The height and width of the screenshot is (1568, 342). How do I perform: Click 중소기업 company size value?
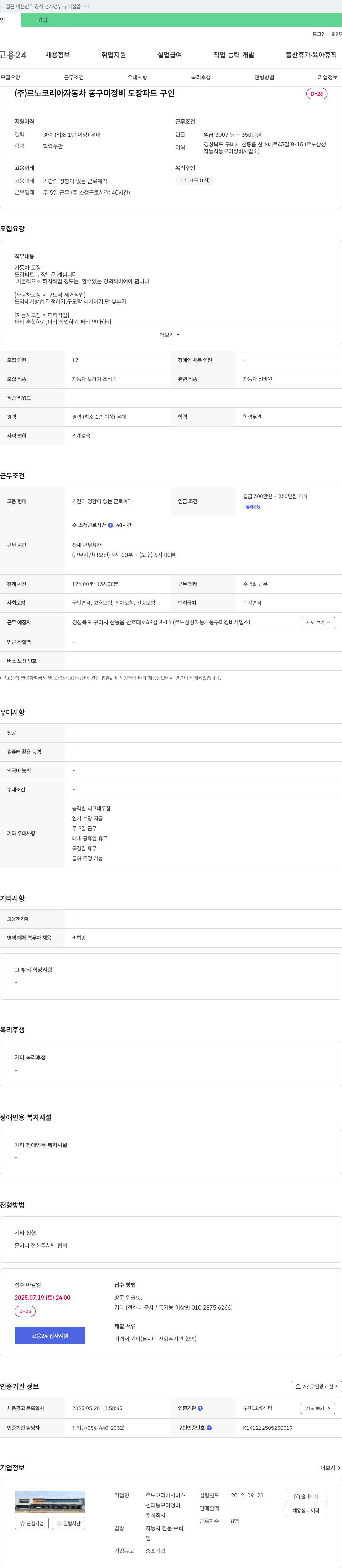(155, 1550)
